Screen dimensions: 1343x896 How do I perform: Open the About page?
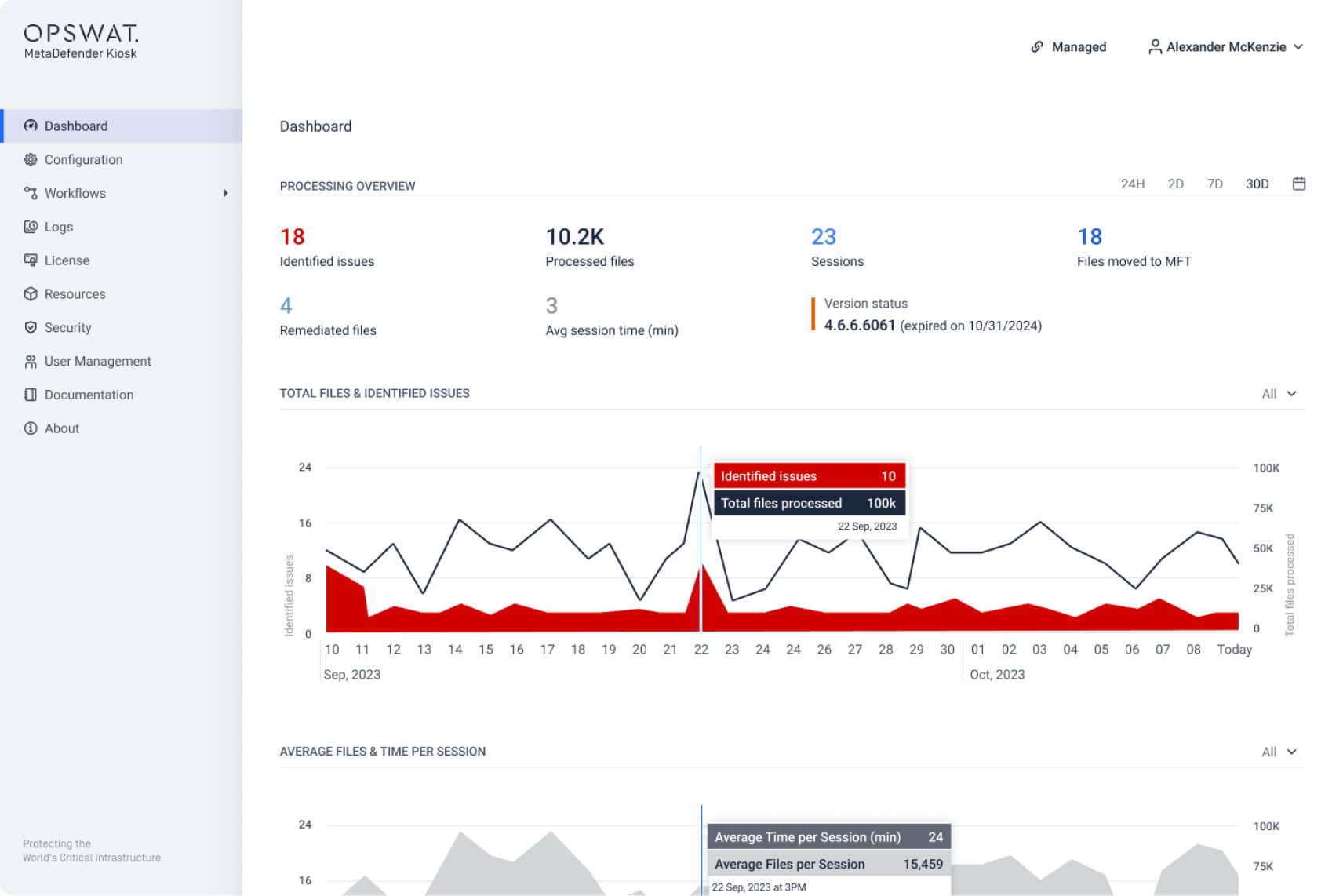click(62, 428)
